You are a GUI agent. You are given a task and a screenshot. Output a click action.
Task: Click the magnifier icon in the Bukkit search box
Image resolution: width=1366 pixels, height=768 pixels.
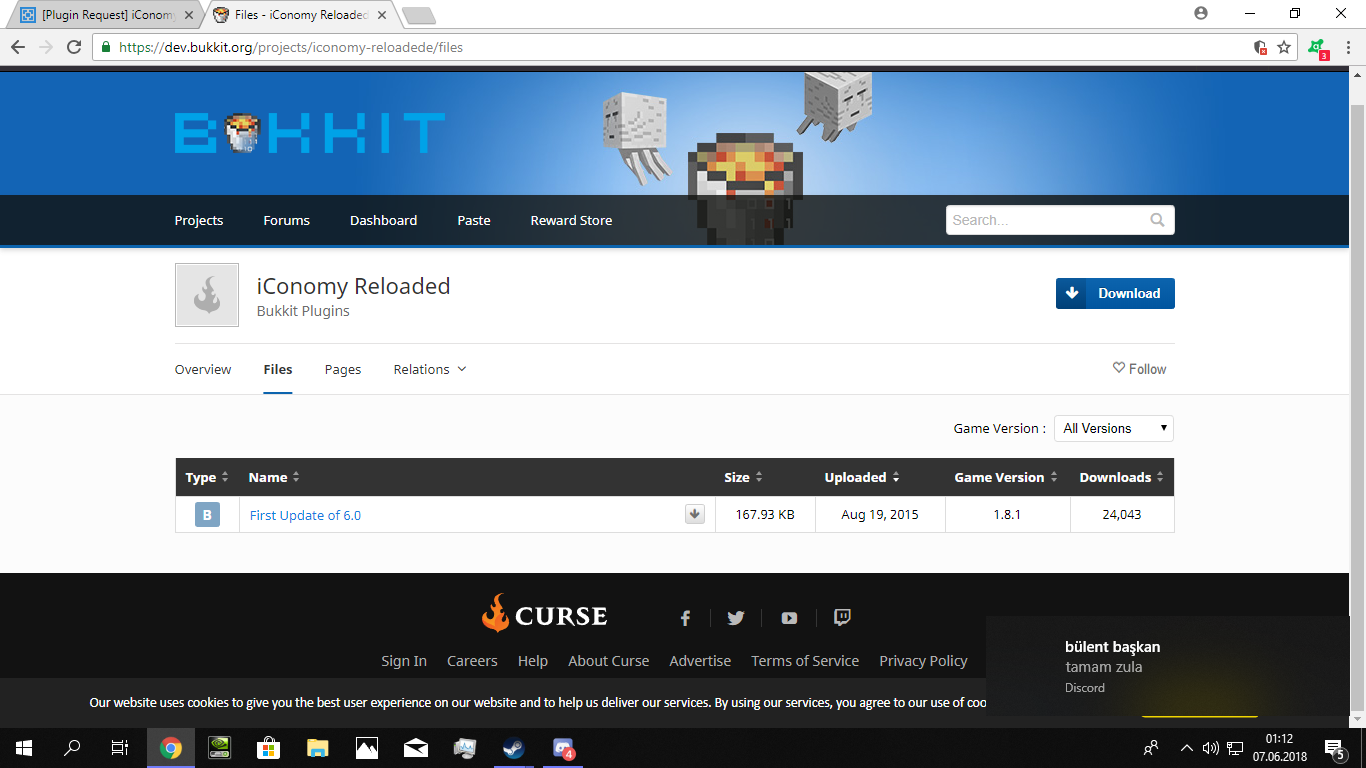1157,220
